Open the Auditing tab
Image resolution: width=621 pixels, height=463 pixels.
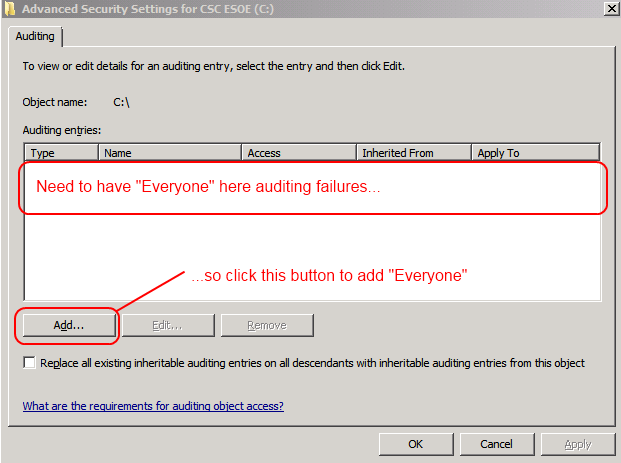[35, 36]
